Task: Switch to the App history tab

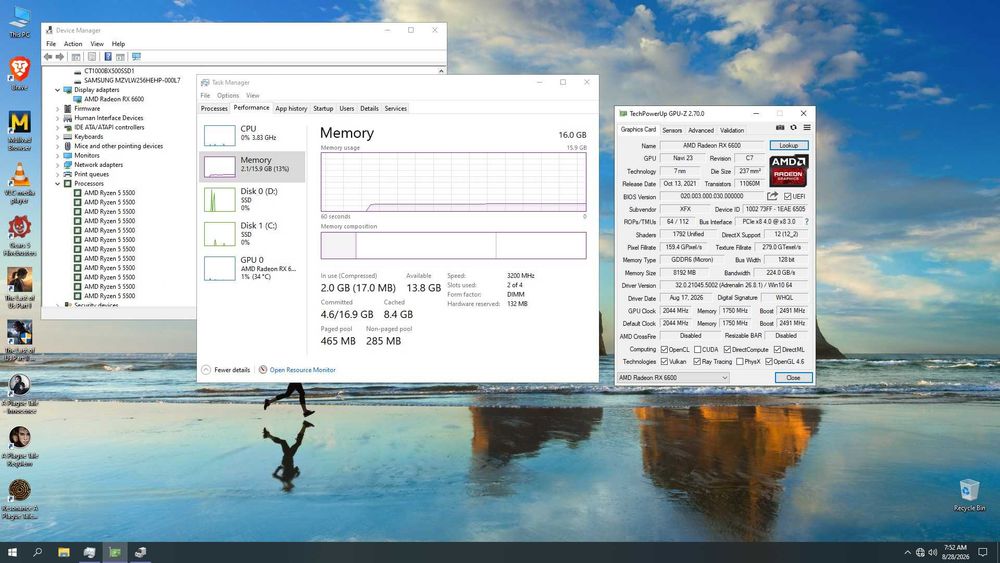Action: [x=291, y=108]
